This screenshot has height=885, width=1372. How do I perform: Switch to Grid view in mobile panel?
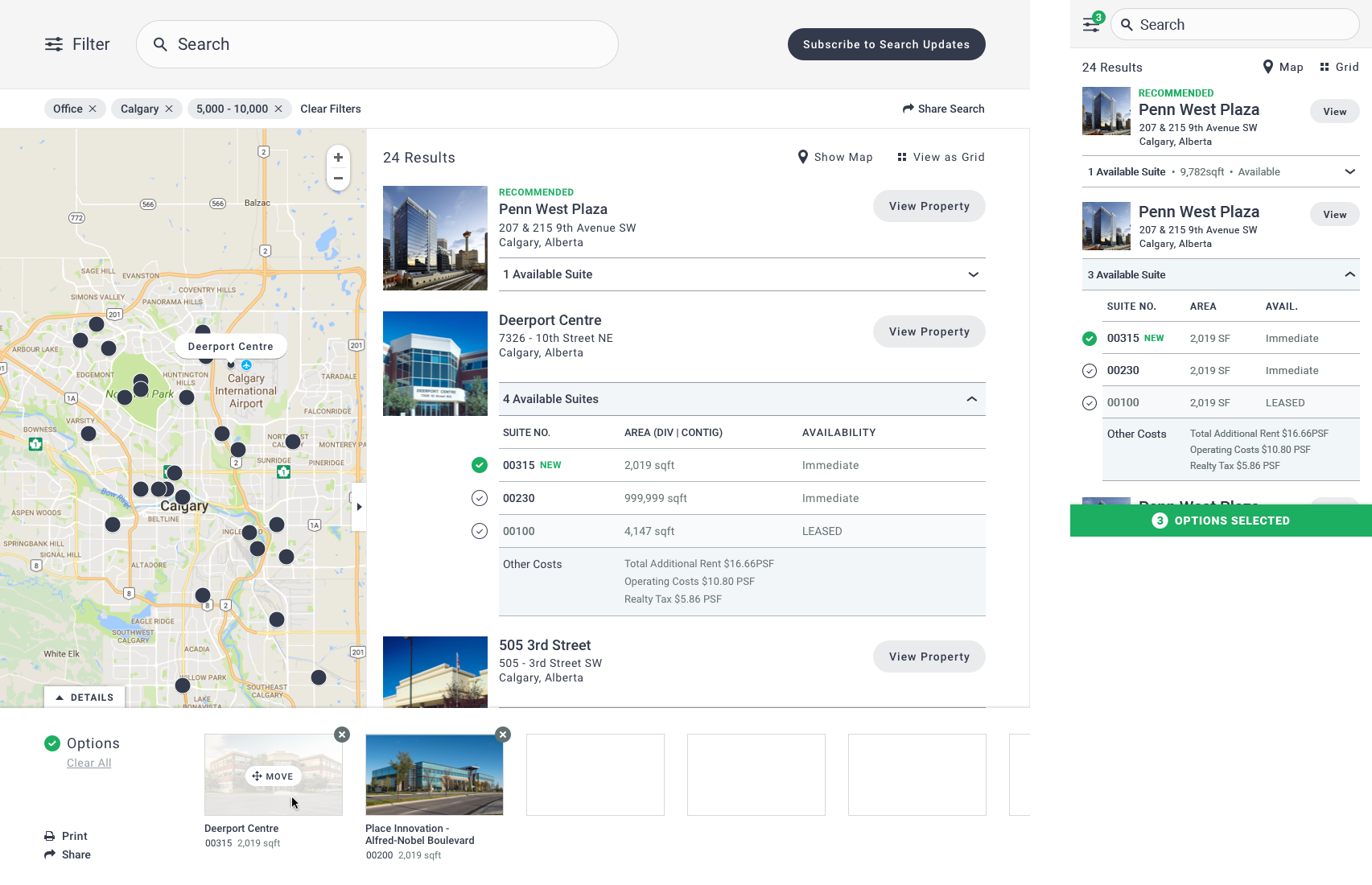(x=1339, y=67)
